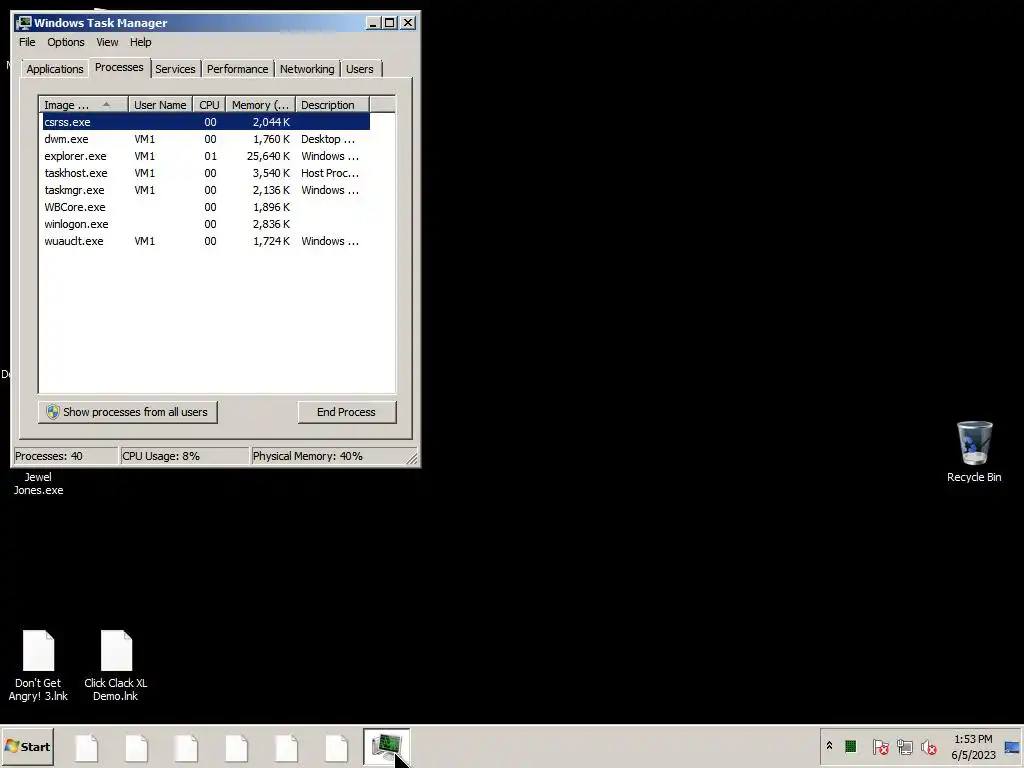
Task: Sort by the Memory column header
Action: [x=260, y=105]
